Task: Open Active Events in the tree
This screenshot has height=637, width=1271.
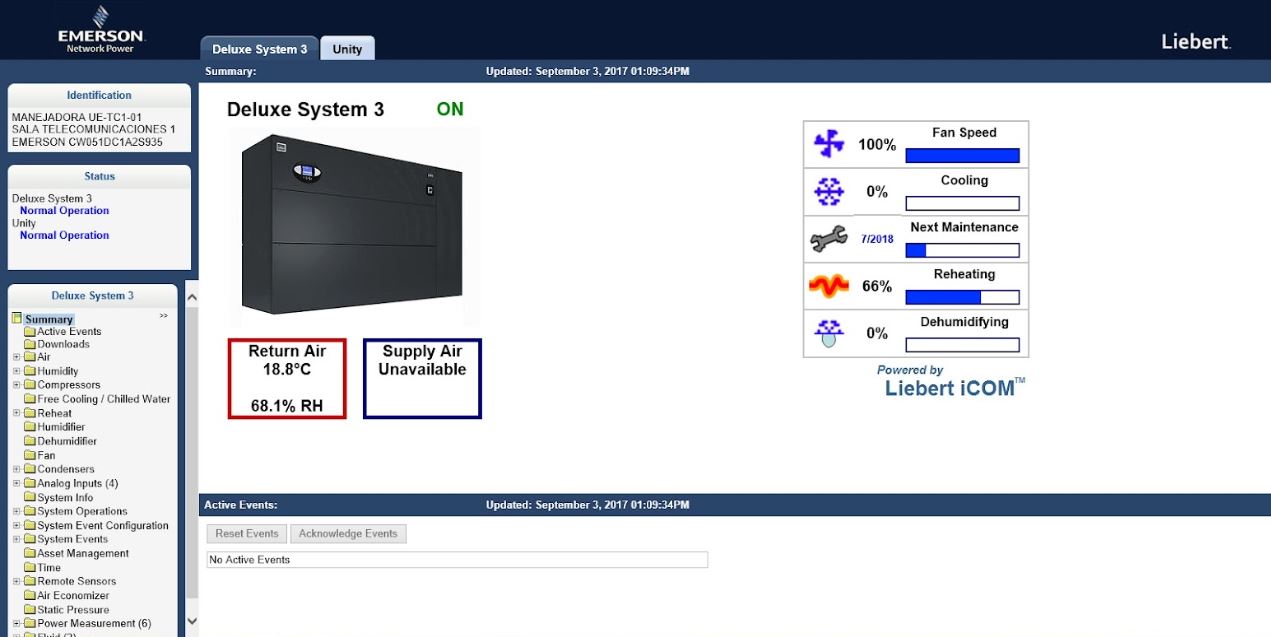Action: (x=69, y=331)
